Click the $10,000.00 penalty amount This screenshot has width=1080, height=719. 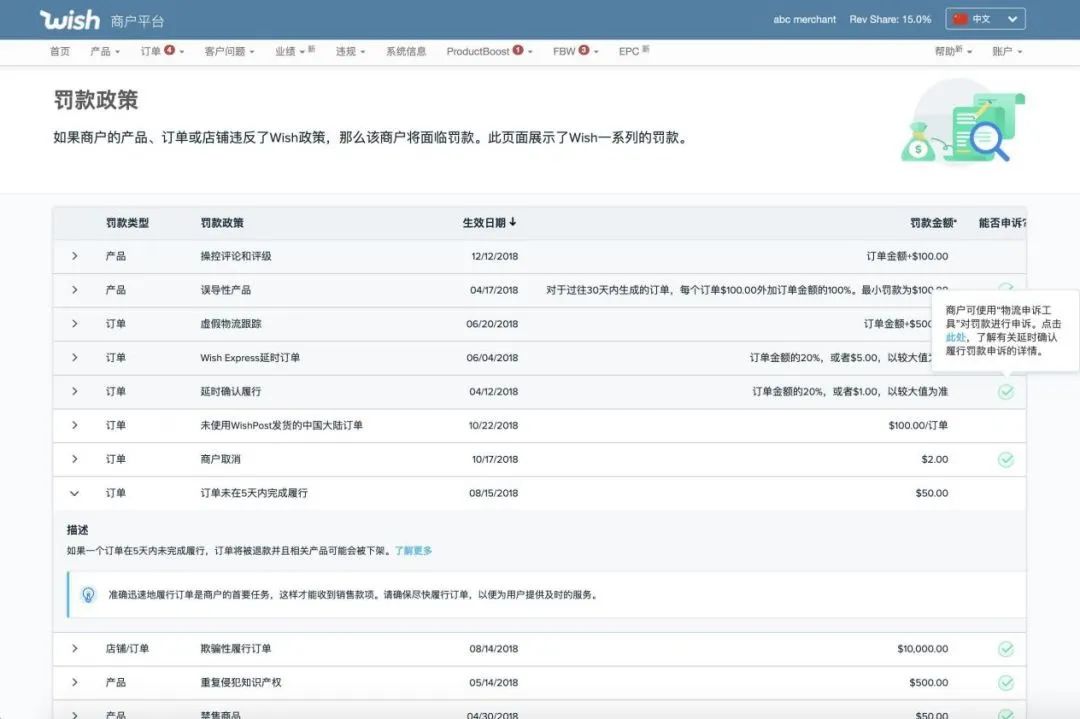tap(922, 649)
